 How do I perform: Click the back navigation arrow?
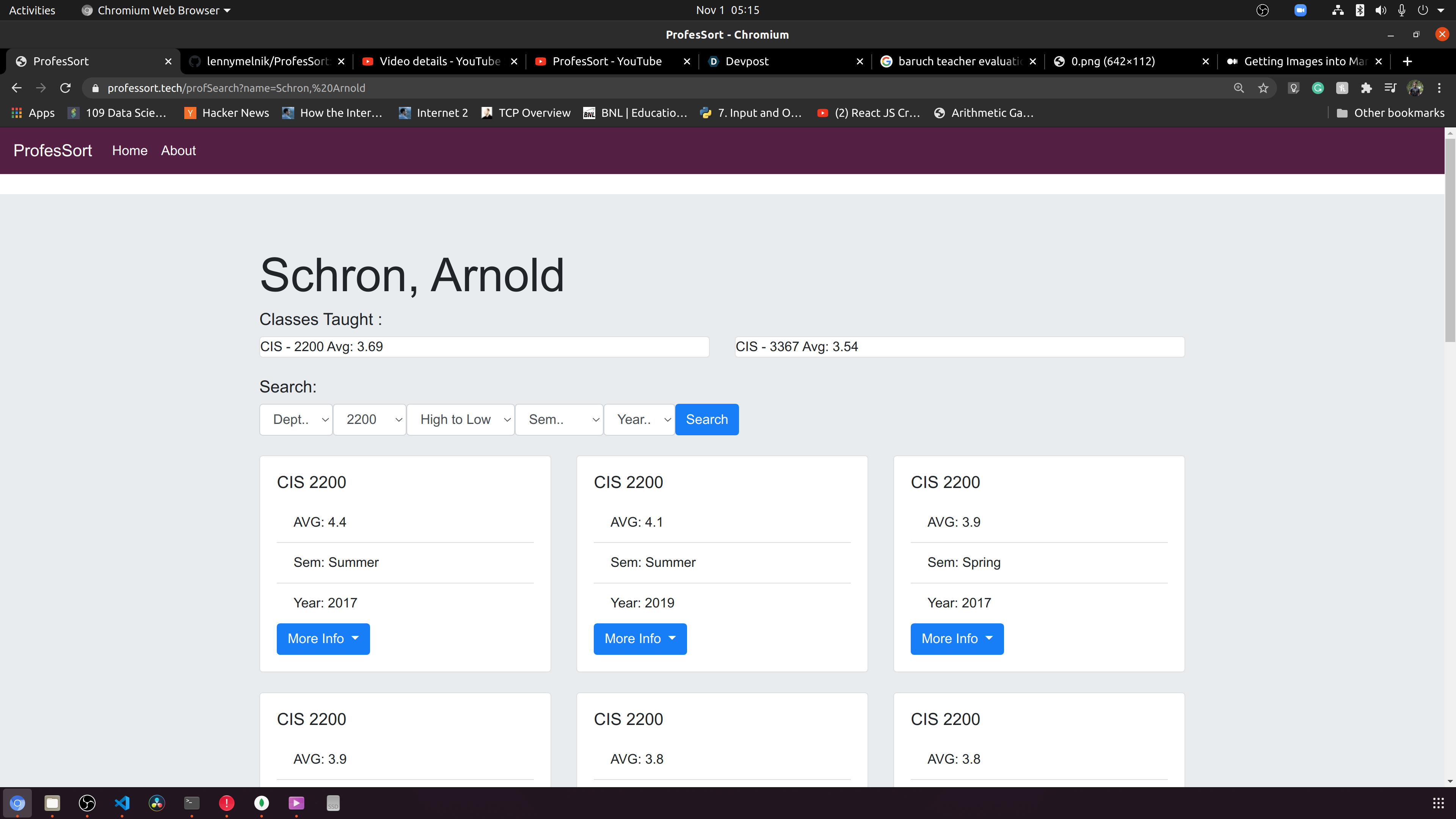point(16,88)
